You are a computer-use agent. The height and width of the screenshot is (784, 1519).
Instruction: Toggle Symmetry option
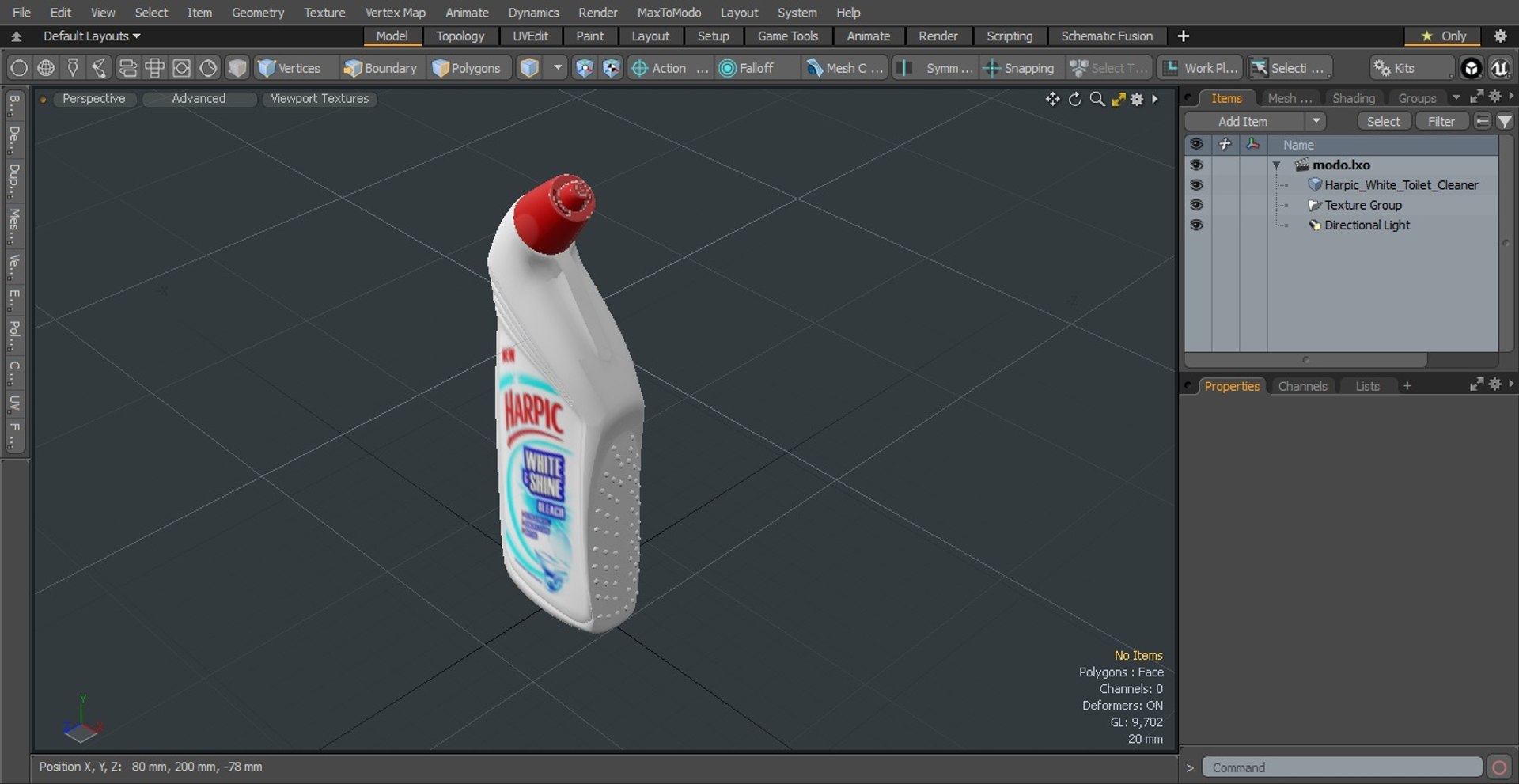pyautogui.click(x=937, y=68)
